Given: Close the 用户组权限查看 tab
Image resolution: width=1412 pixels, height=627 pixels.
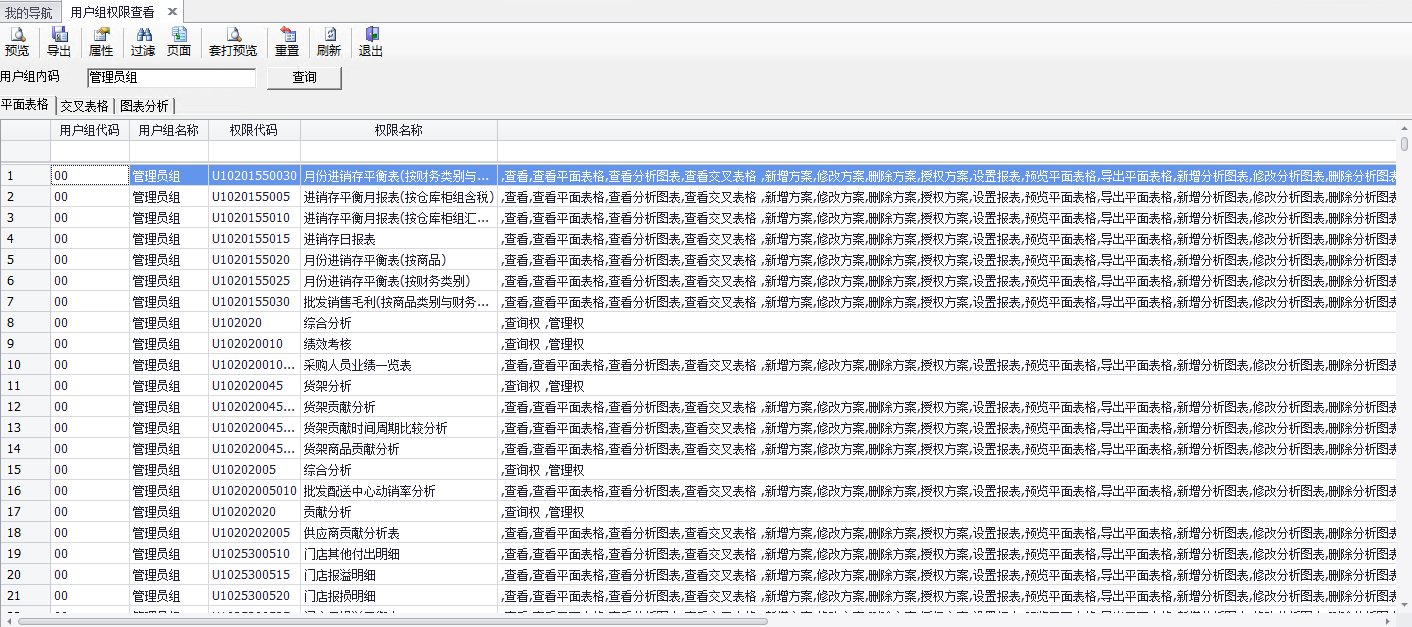Looking at the screenshot, I should [x=172, y=11].
